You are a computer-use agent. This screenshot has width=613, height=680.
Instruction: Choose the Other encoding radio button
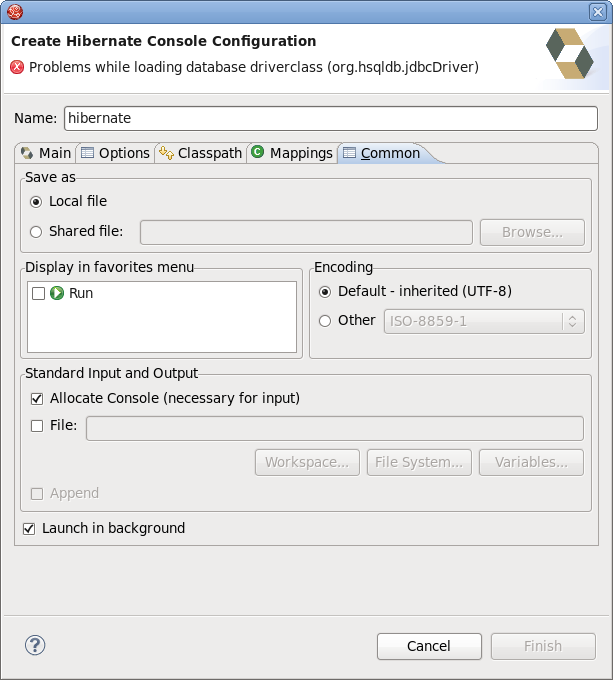325,320
